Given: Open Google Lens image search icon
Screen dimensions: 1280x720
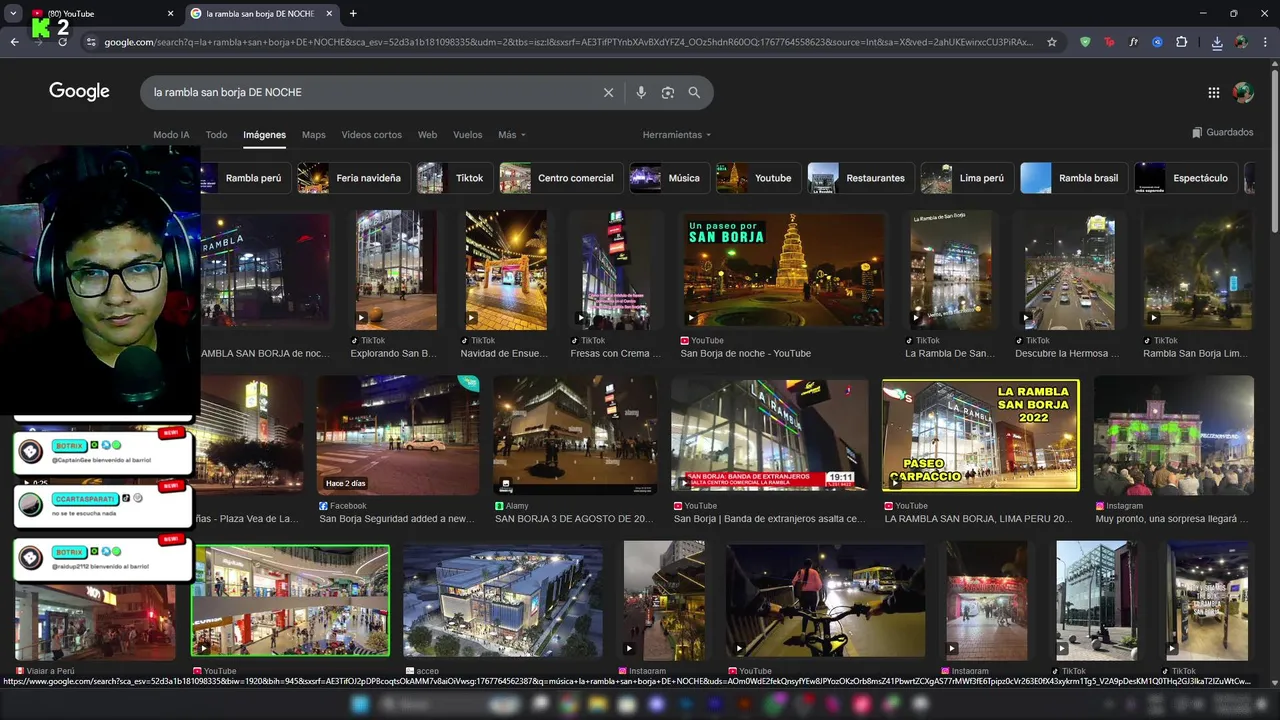Looking at the screenshot, I should coord(668,92).
